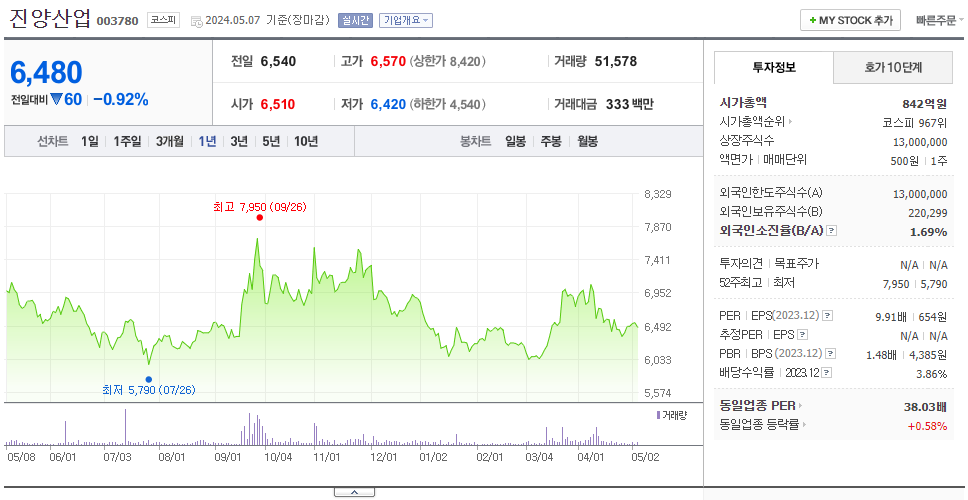Click the 저가 value 6,420
The height and width of the screenshot is (500, 968).
pos(388,104)
